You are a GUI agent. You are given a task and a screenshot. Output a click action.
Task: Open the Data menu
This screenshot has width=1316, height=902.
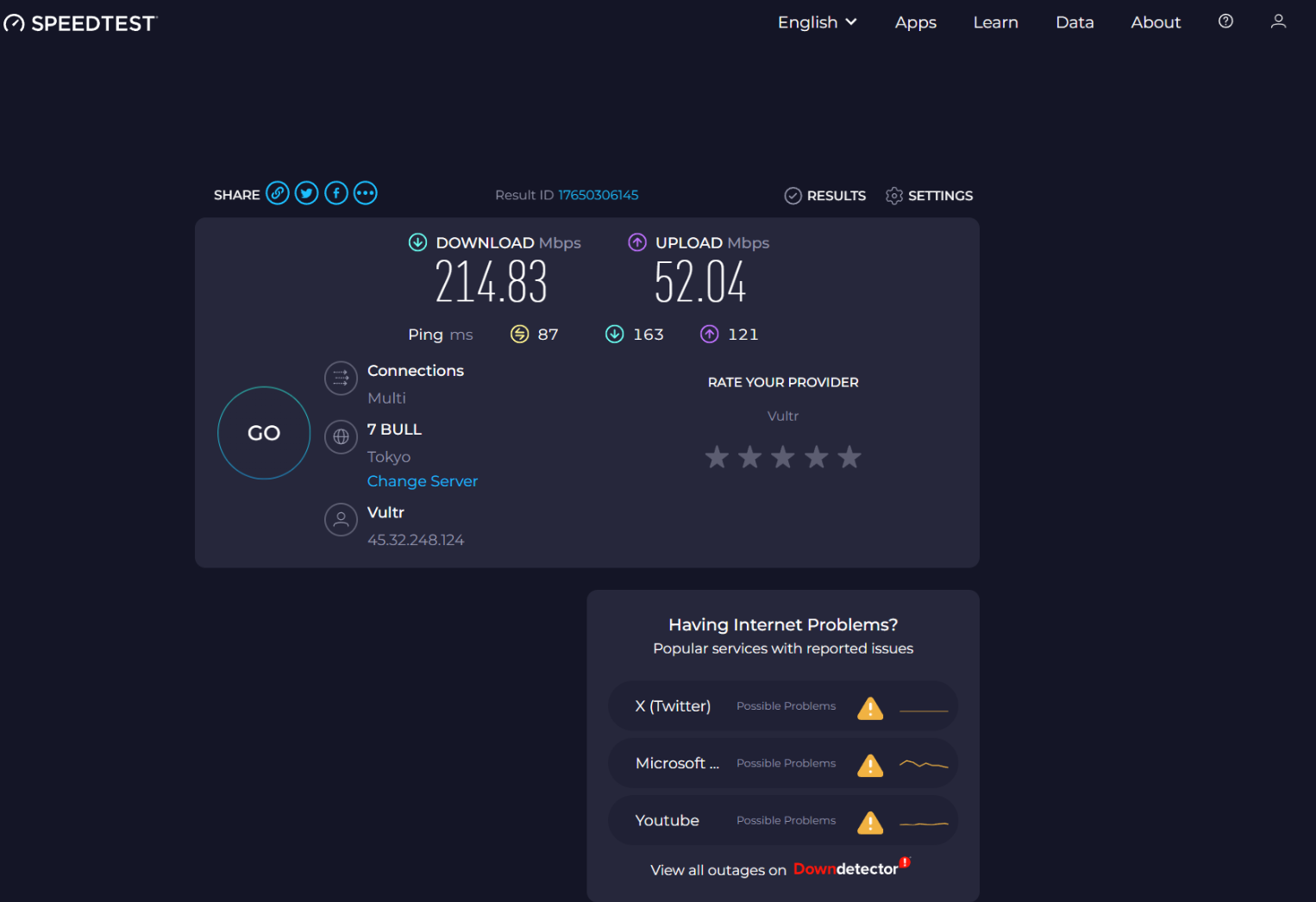tap(1075, 22)
